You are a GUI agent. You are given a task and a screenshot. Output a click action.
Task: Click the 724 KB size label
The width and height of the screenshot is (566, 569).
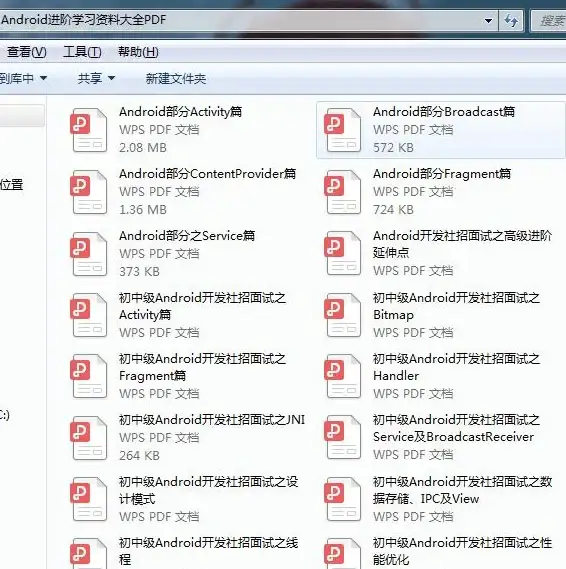[393, 210]
